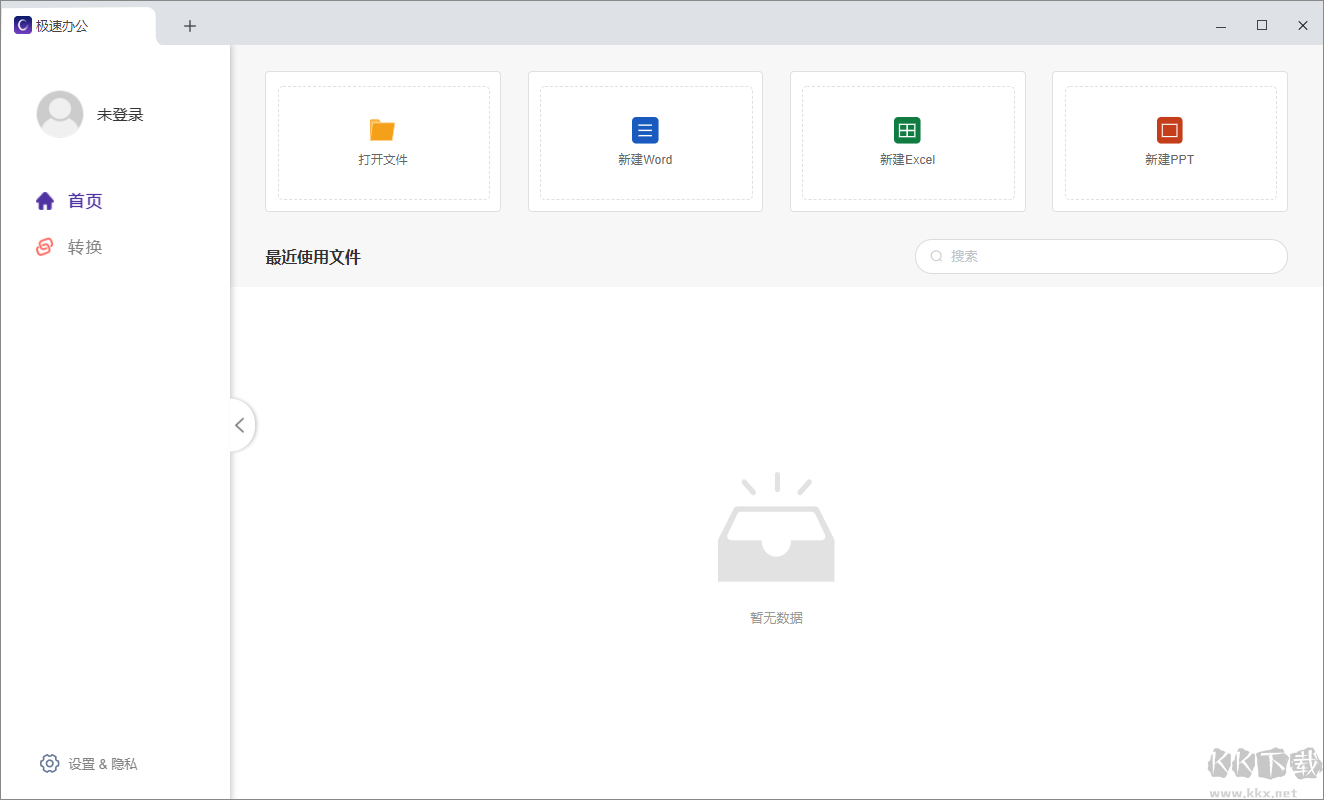Select the red 新建PPT presentation icon
Image resolution: width=1324 pixels, height=800 pixels.
pos(1169,129)
